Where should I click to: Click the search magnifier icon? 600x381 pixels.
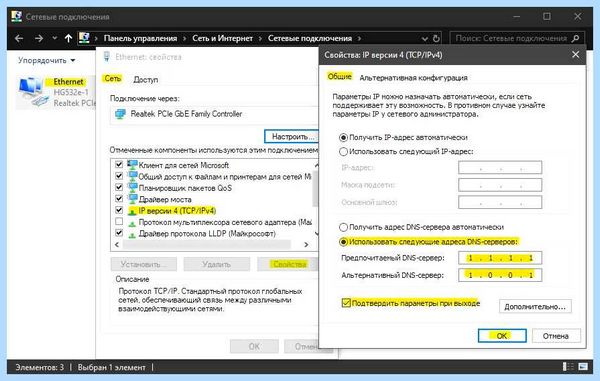576,38
